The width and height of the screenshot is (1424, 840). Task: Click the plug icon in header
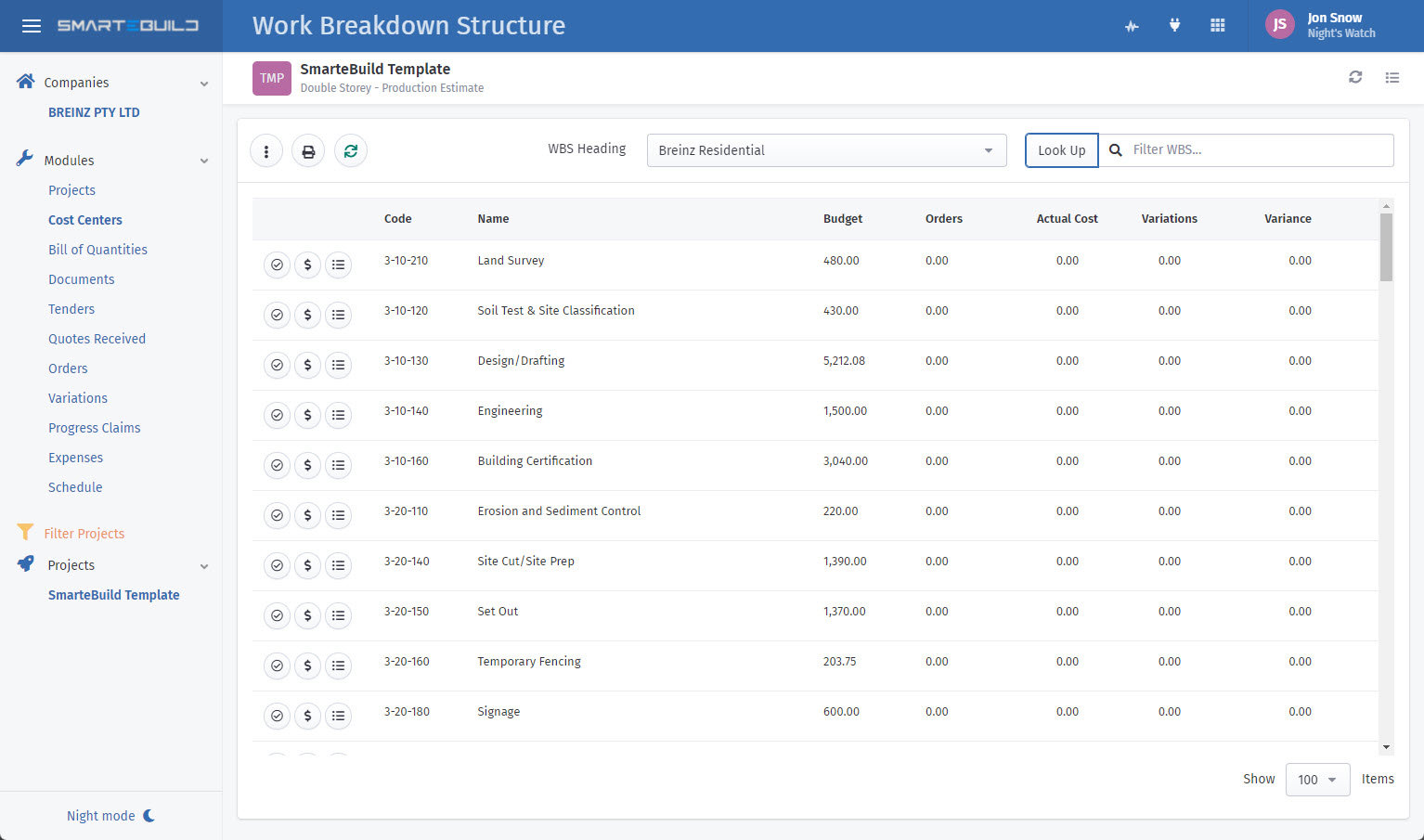pos(1174,26)
